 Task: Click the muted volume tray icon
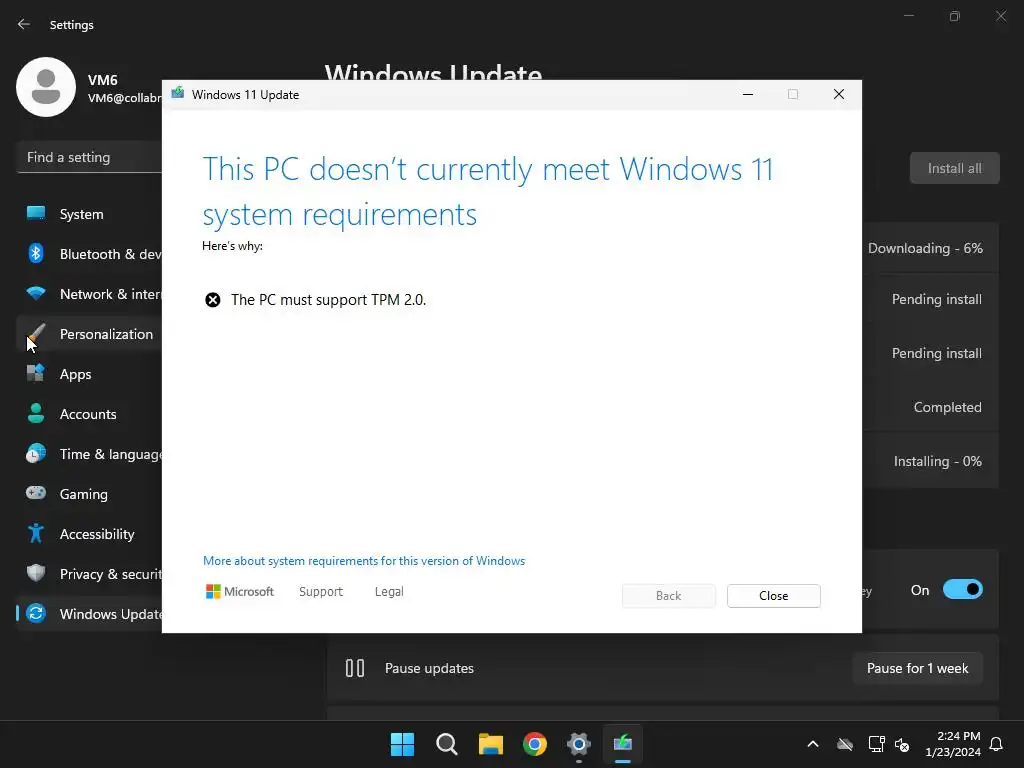[902, 744]
